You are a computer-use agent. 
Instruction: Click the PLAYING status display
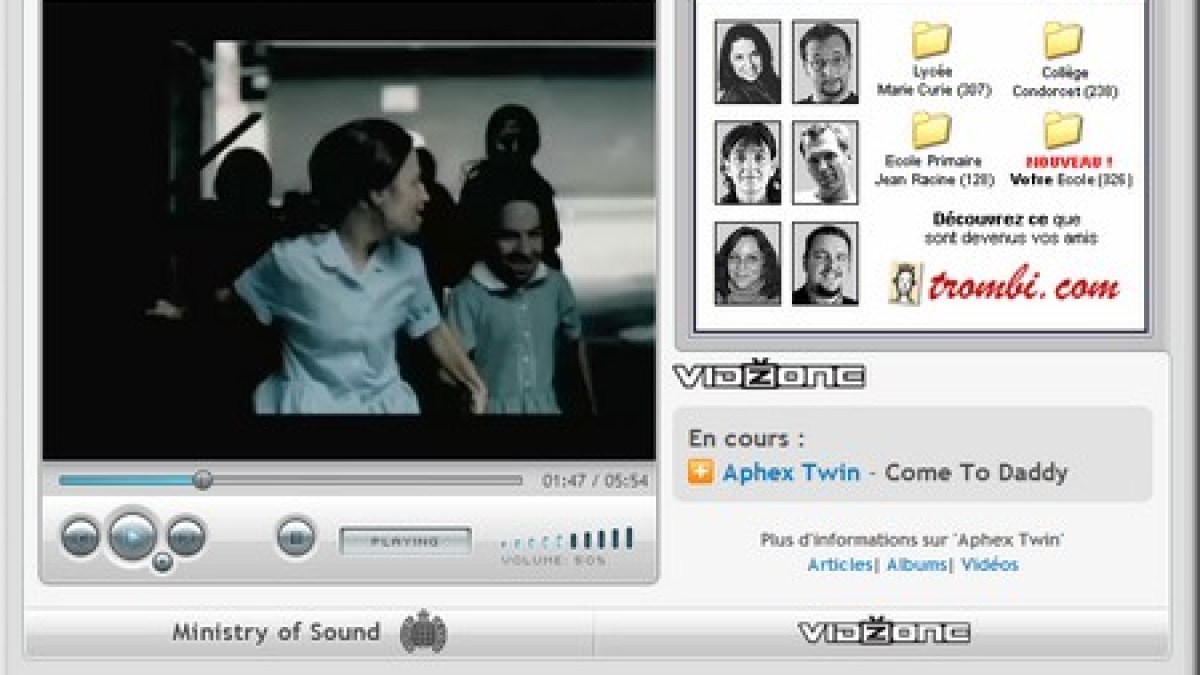(x=405, y=541)
